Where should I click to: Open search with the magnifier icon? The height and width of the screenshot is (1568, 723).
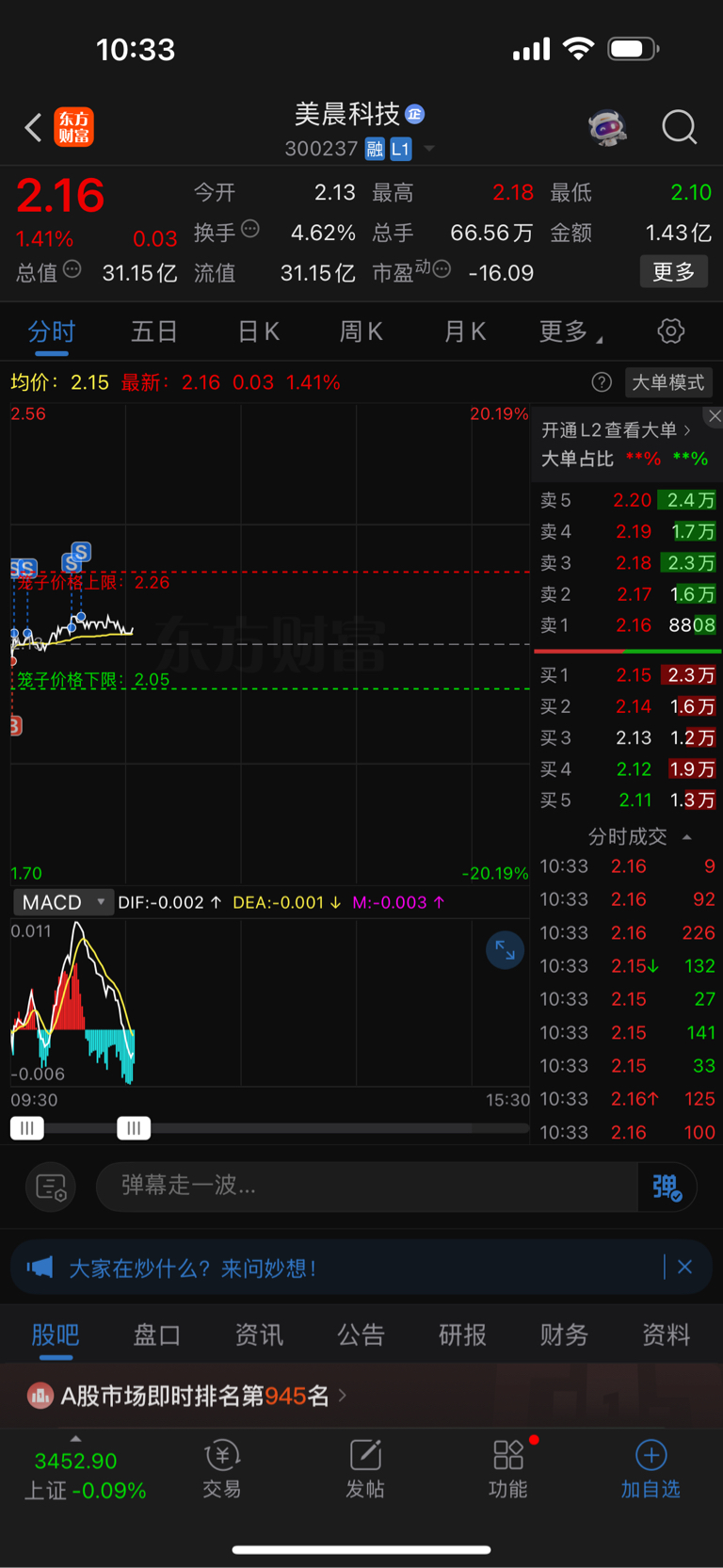[679, 127]
